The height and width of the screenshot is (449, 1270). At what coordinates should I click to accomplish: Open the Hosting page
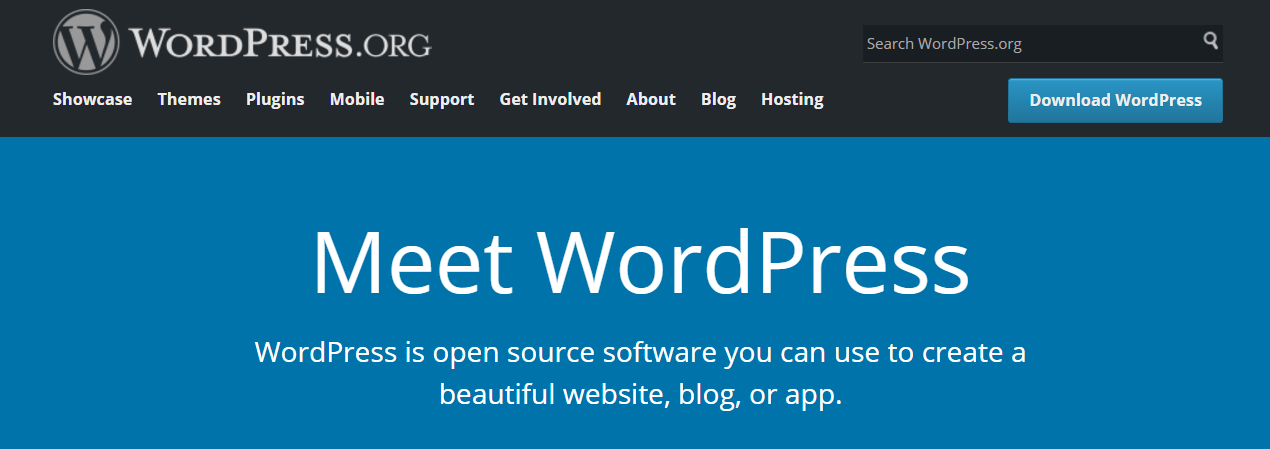pyautogui.click(x=792, y=99)
